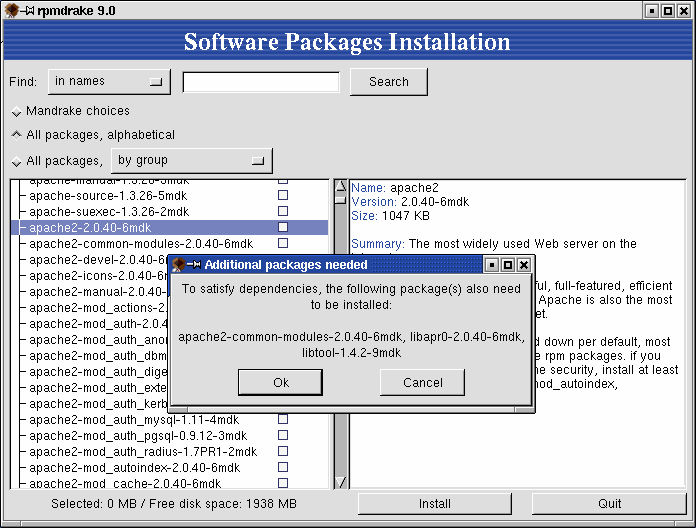Click the 'Size: 1047 KB' text
This screenshot has height=528, width=696.
tap(390, 216)
